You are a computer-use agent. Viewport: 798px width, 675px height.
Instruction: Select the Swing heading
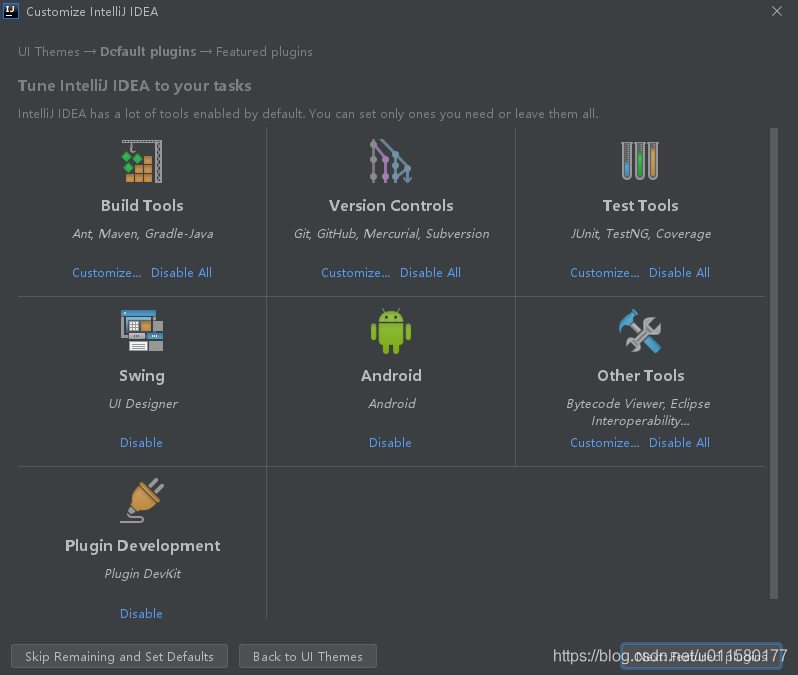pos(142,376)
